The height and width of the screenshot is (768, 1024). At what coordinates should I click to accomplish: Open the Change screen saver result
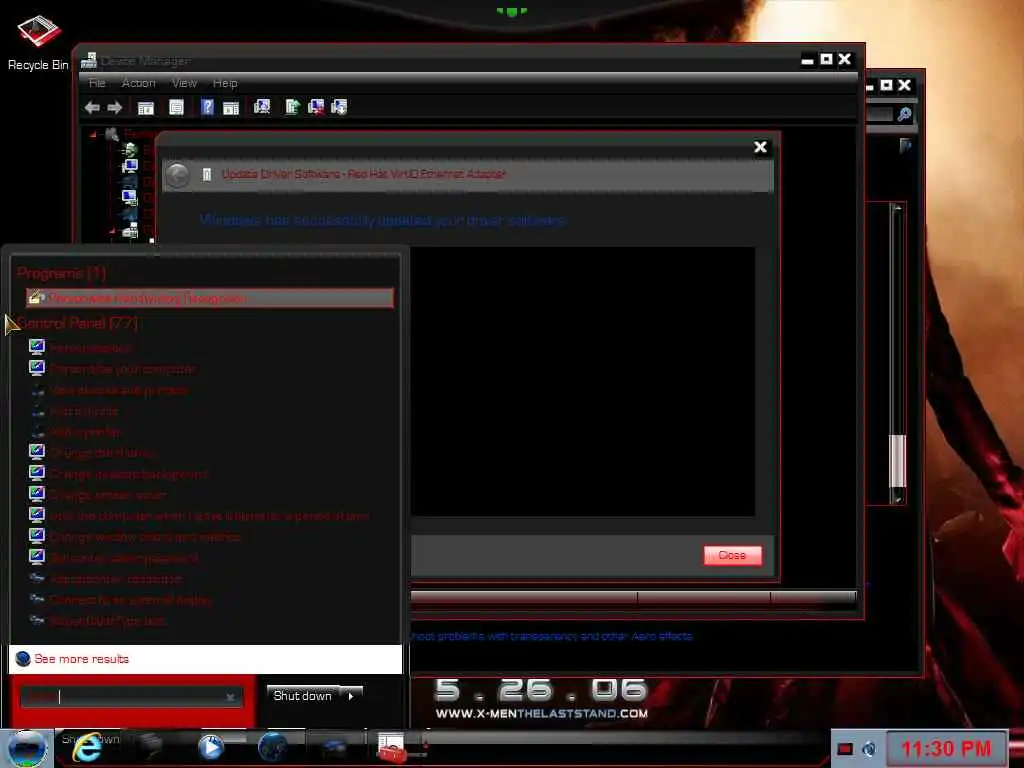98,494
